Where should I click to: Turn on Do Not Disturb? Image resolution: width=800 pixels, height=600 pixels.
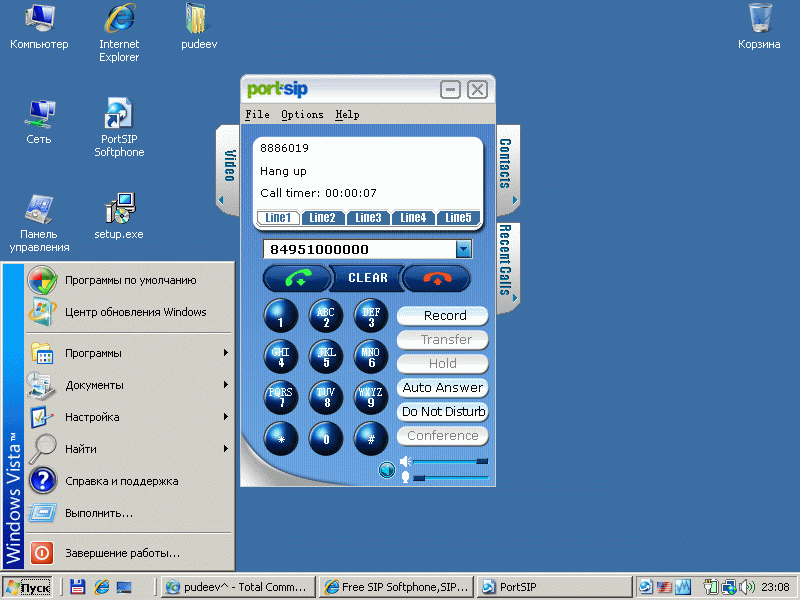click(x=443, y=412)
